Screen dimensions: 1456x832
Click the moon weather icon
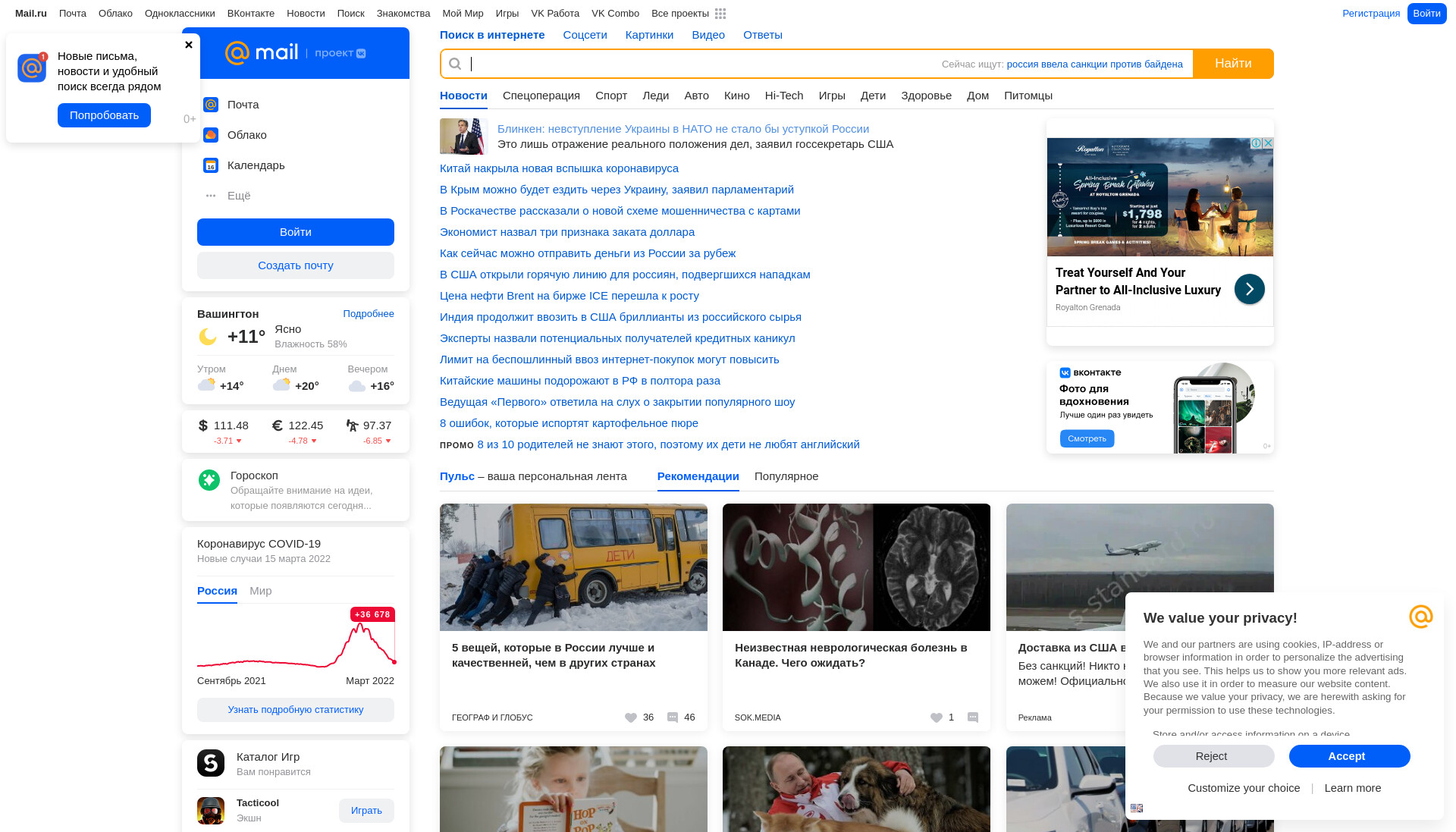pyautogui.click(x=208, y=336)
